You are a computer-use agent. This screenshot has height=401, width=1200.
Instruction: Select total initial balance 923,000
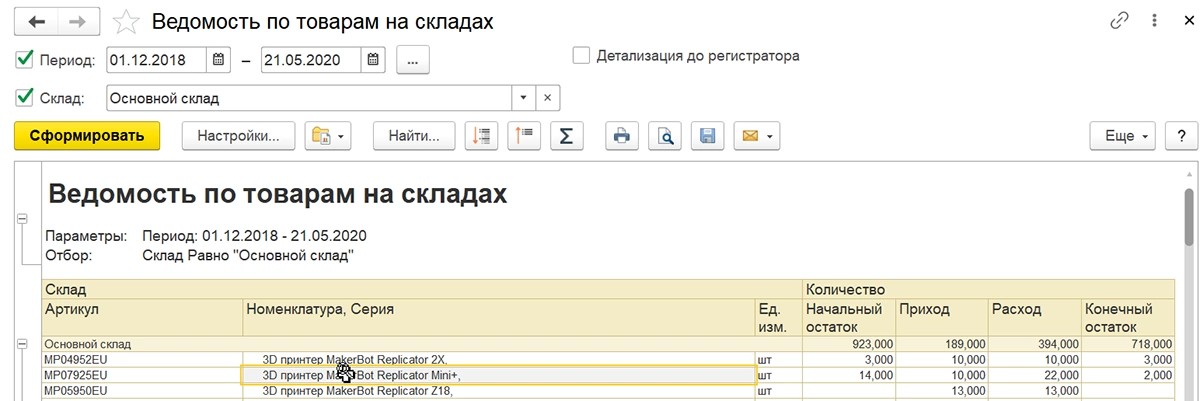point(849,343)
